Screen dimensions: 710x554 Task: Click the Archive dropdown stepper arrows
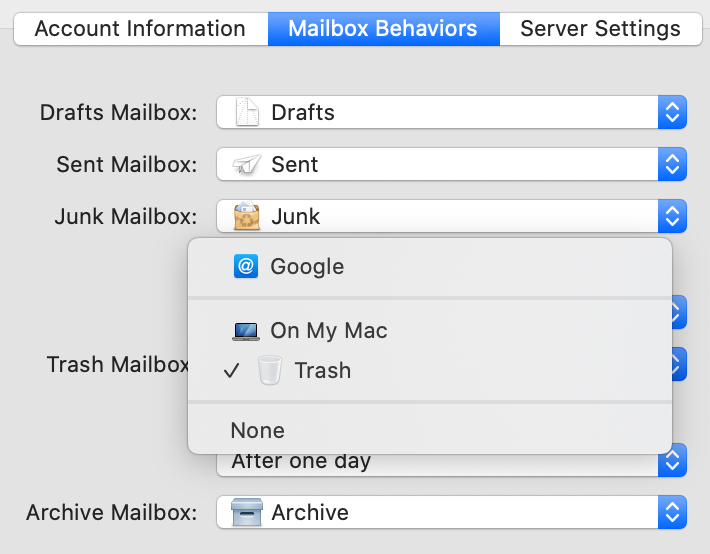click(x=672, y=512)
